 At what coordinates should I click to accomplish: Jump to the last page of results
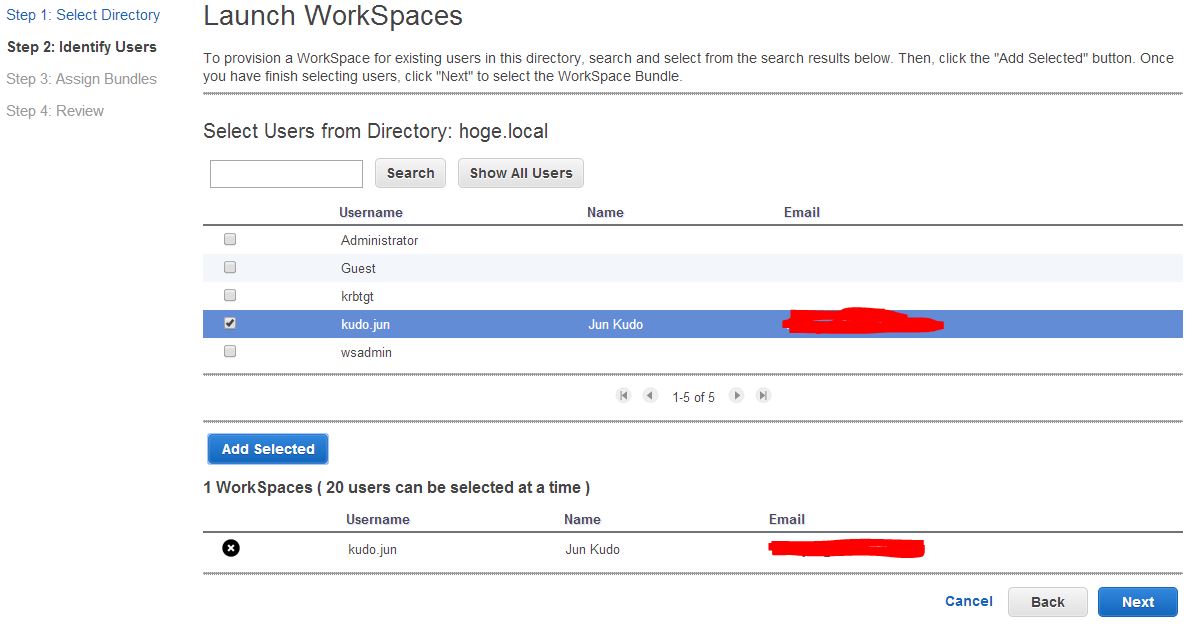pos(763,395)
